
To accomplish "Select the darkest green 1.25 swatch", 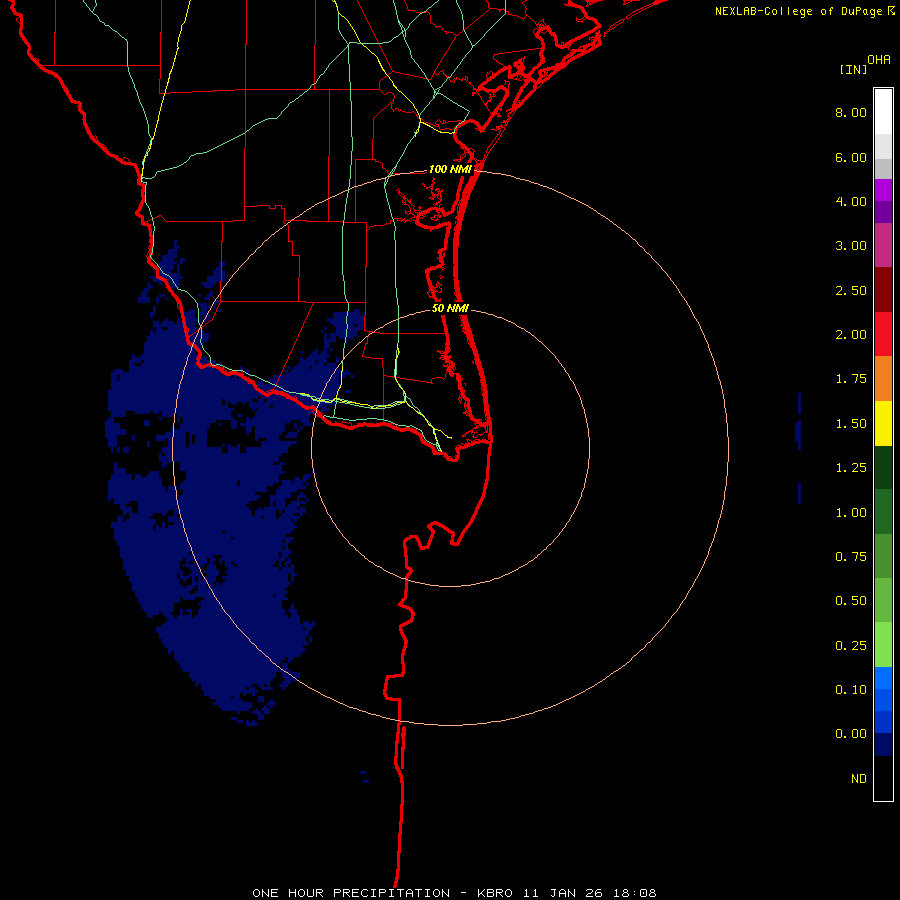I will pyautogui.click(x=883, y=468).
